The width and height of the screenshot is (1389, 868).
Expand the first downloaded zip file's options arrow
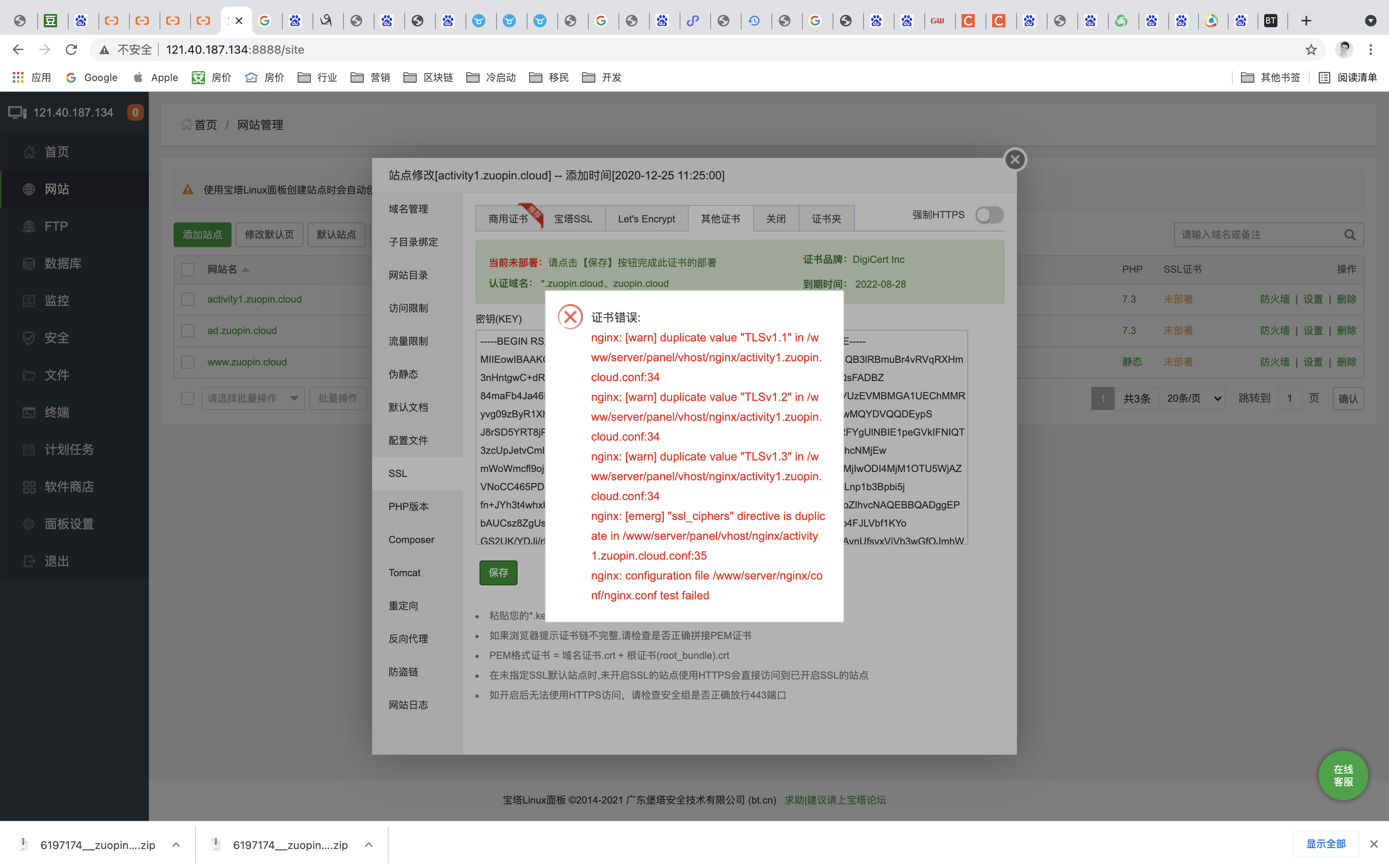176,844
